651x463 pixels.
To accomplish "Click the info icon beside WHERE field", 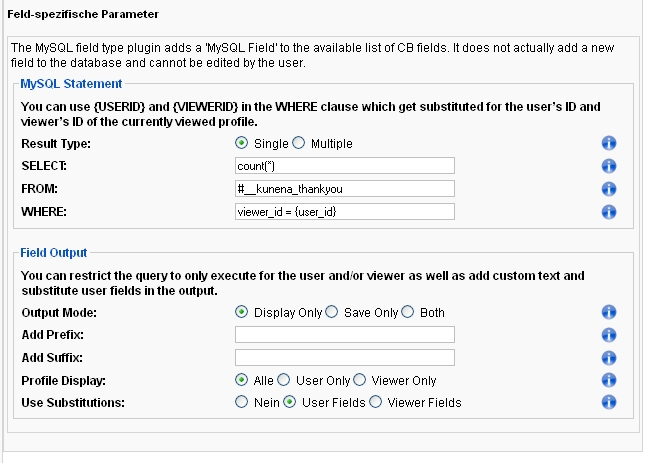I will click(x=609, y=212).
